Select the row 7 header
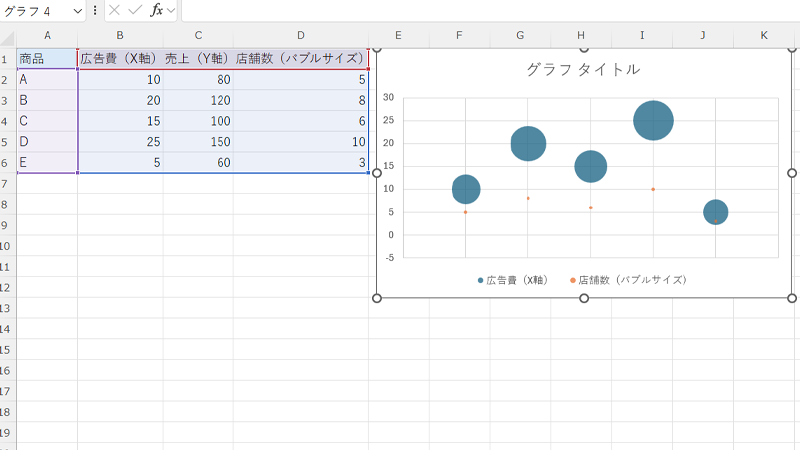The height and width of the screenshot is (450, 800). pyautogui.click(x=7, y=184)
